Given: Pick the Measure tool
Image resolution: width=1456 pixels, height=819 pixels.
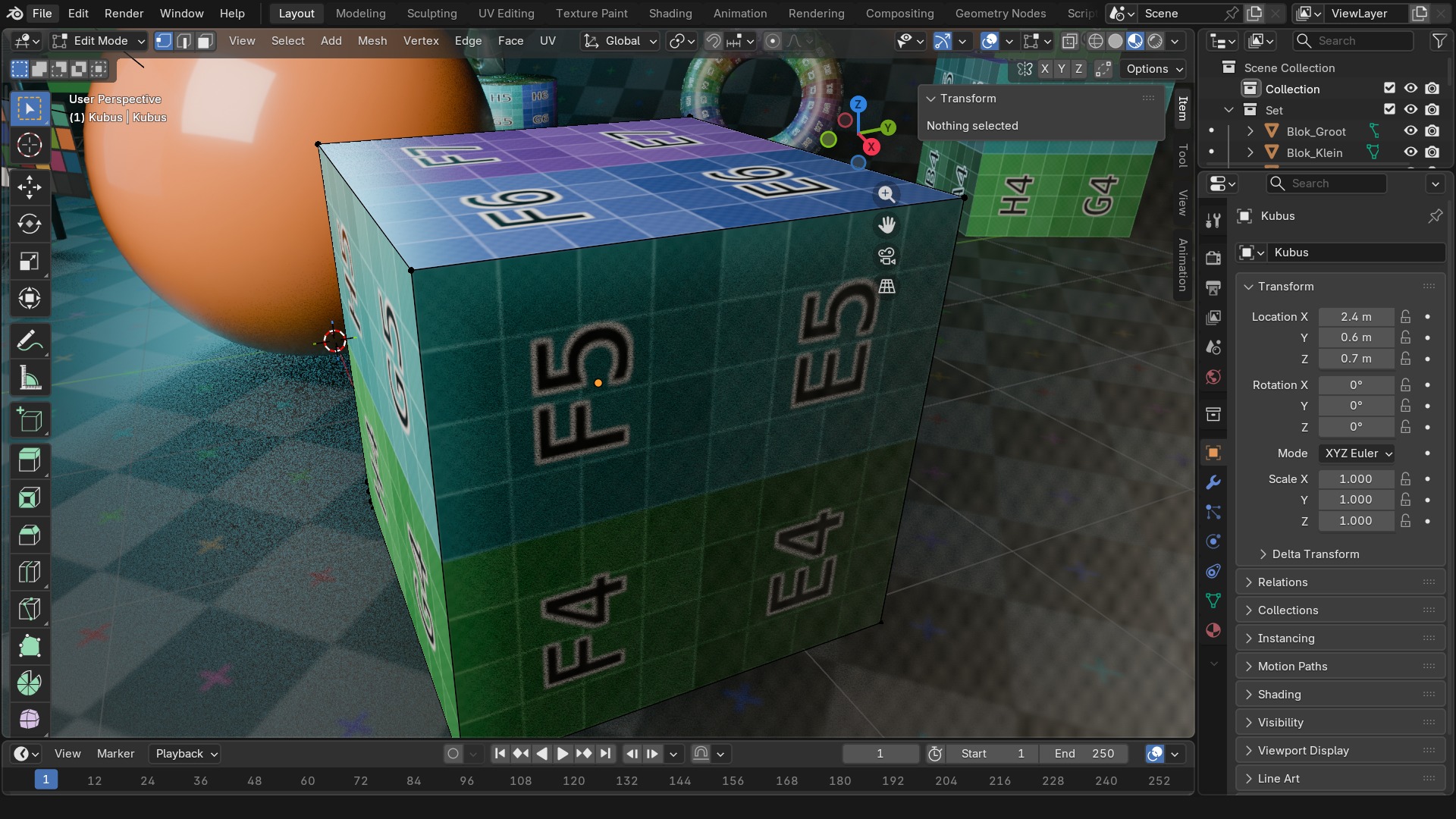Looking at the screenshot, I should coord(30,378).
